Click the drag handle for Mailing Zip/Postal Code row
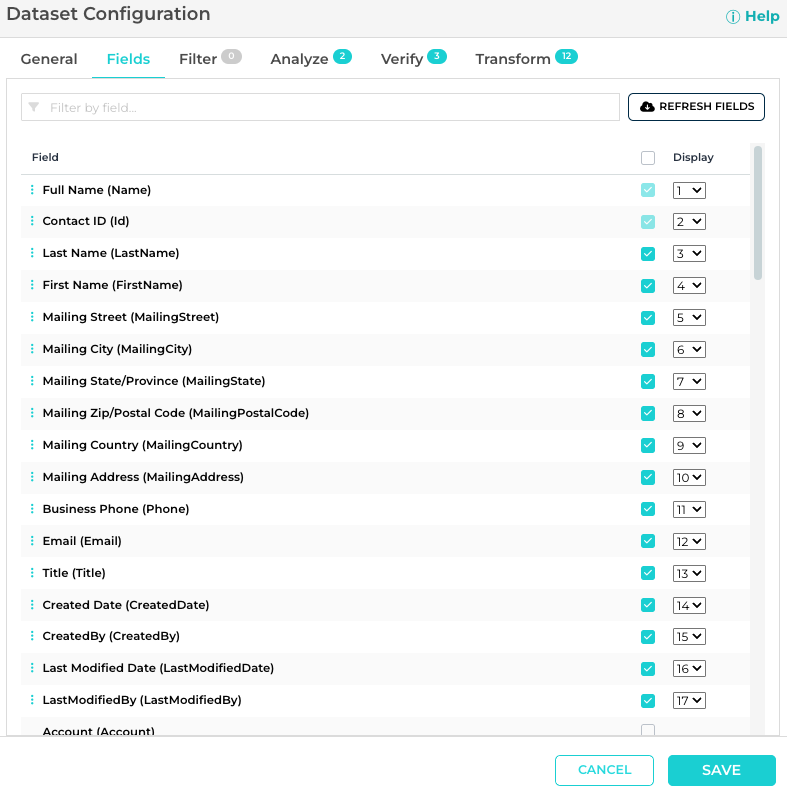 pyautogui.click(x=32, y=413)
